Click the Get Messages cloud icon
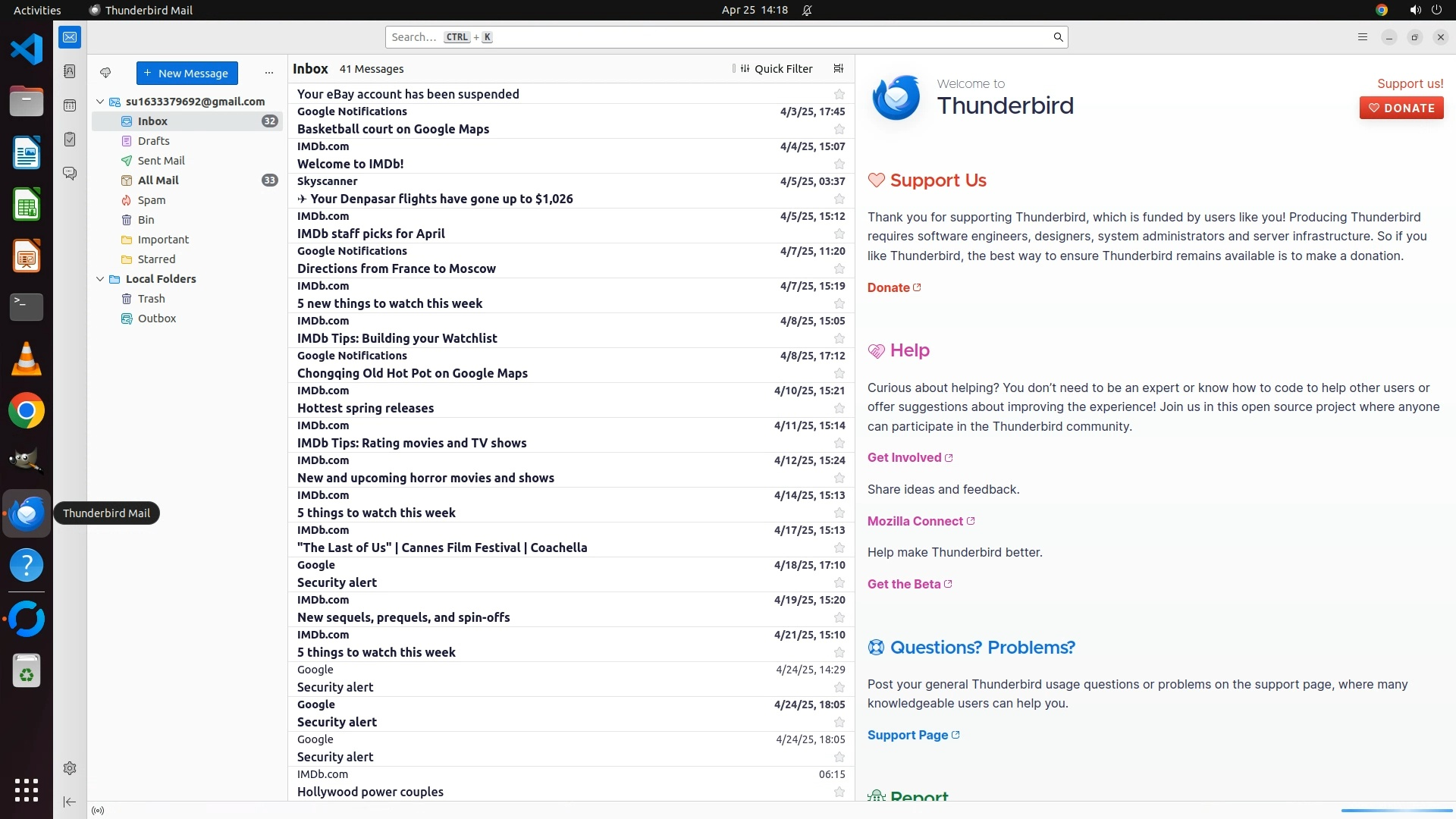1456x819 pixels. pyautogui.click(x=105, y=73)
